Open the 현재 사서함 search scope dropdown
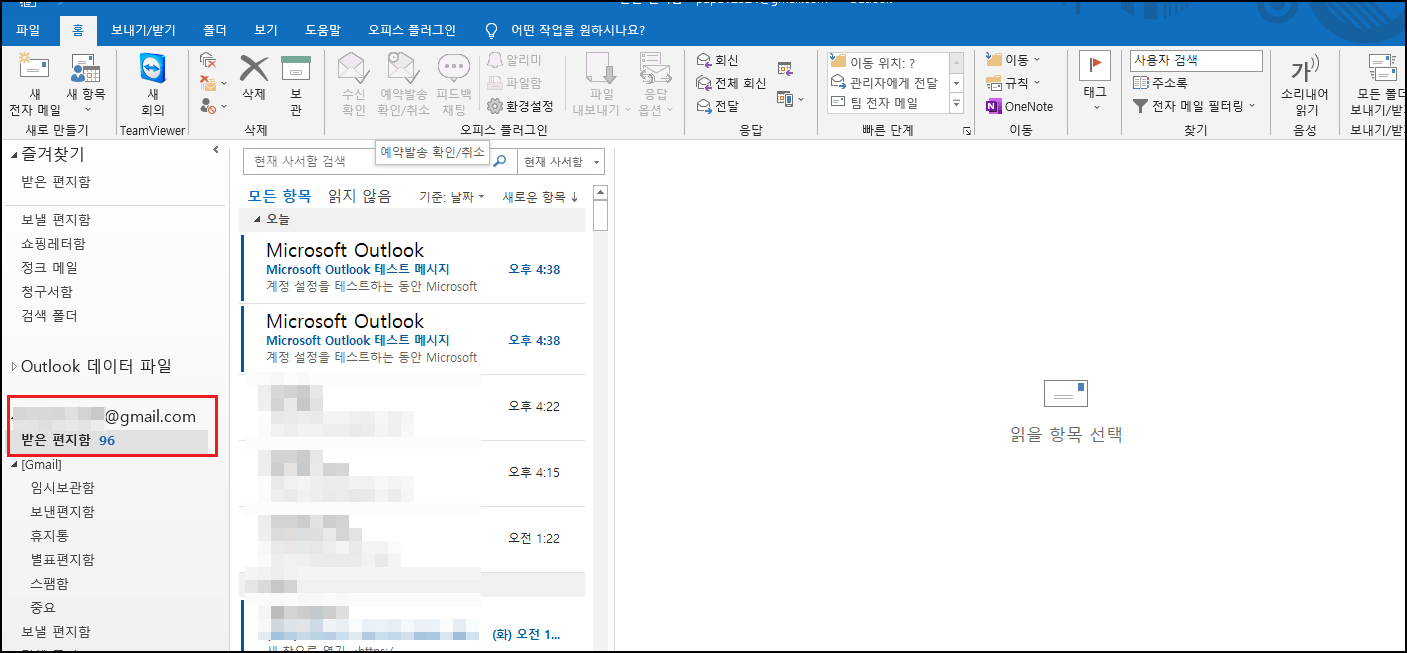The height and width of the screenshot is (653, 1407). [561, 161]
